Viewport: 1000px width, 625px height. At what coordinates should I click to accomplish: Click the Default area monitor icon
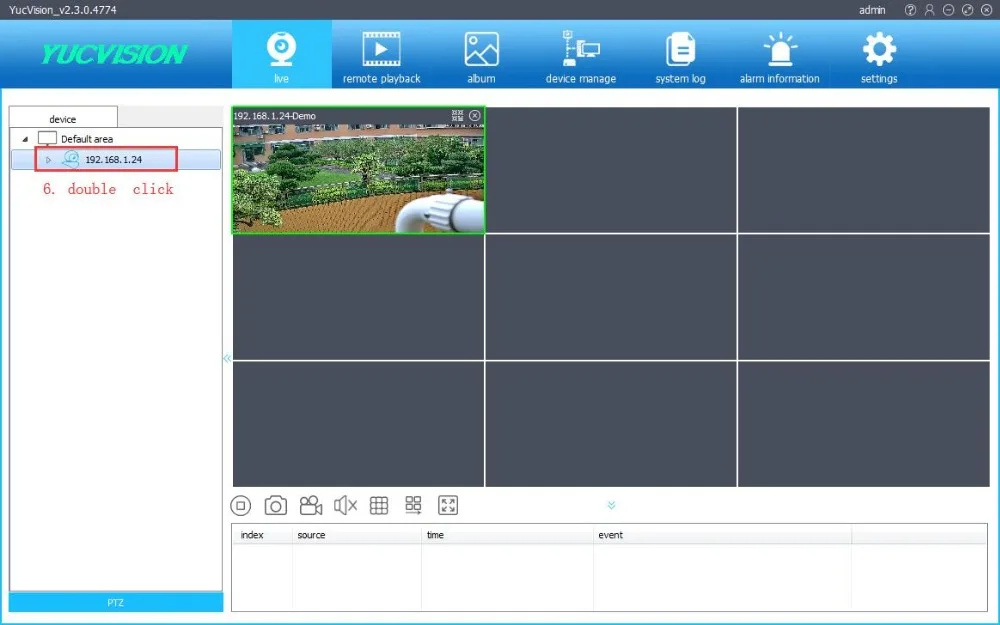[x=47, y=138]
